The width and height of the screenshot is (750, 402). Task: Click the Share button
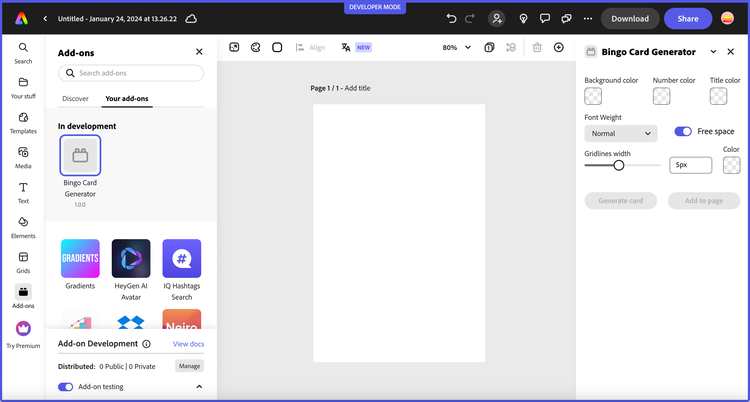coord(688,19)
